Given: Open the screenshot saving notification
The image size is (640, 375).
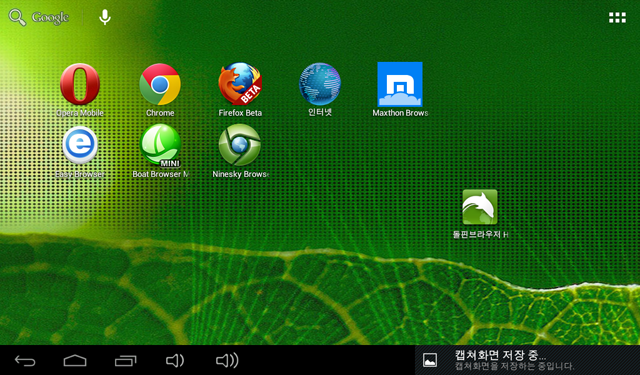Looking at the screenshot, I should point(527,360).
